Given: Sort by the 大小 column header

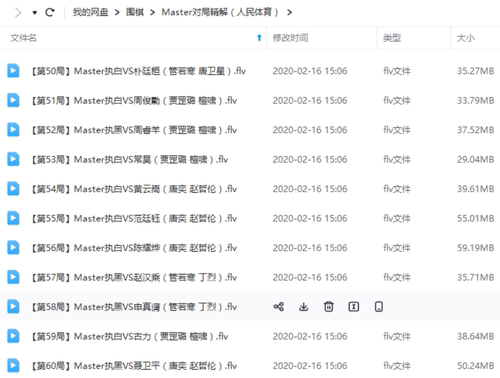Looking at the screenshot, I should (x=466, y=38).
